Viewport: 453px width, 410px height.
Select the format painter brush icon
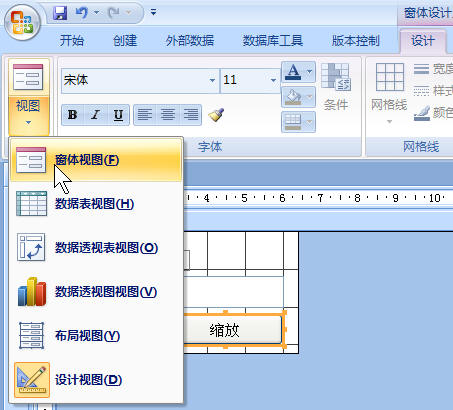click(216, 115)
